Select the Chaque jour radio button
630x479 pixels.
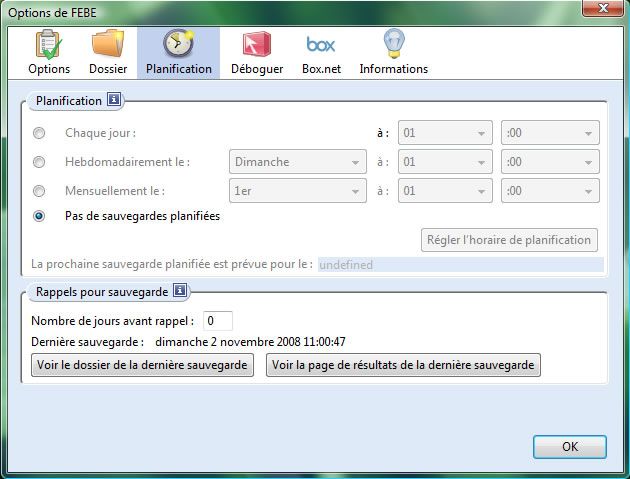pos(39,133)
